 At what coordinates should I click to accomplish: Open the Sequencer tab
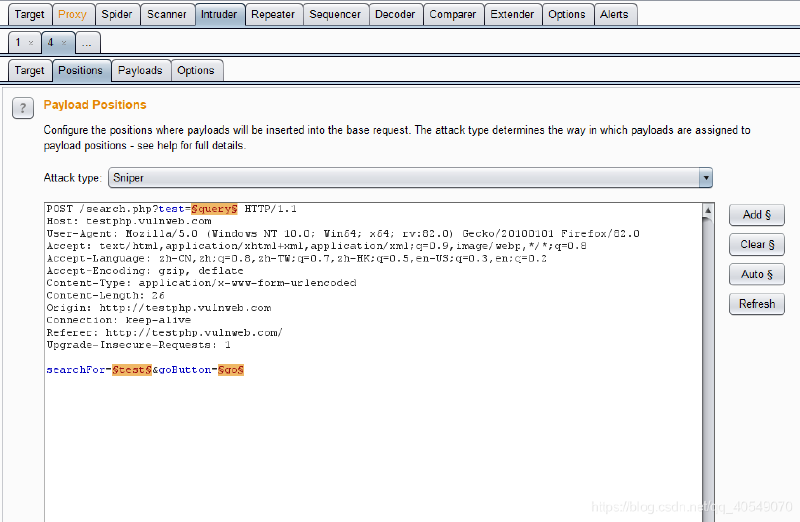click(335, 14)
